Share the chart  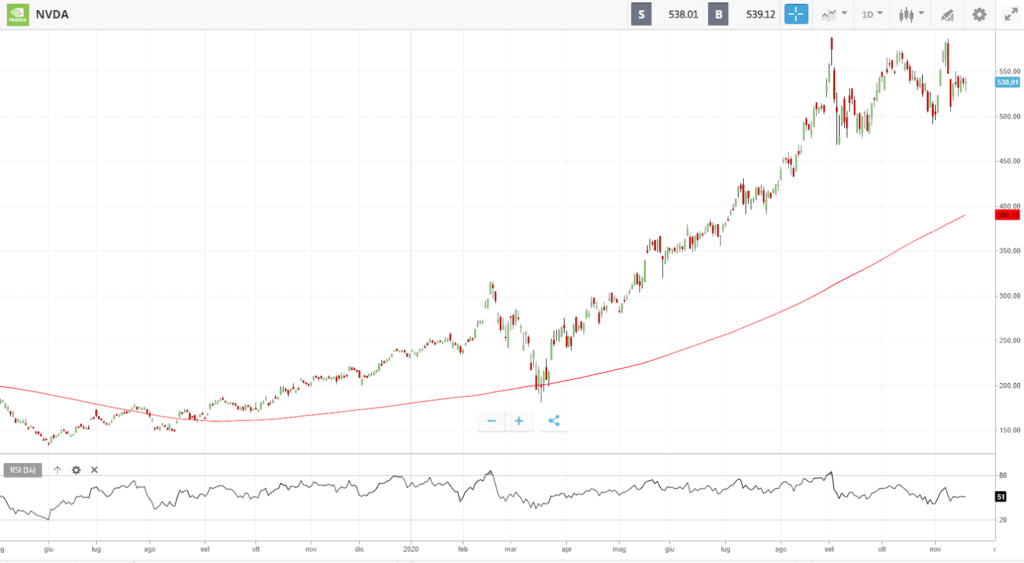[554, 421]
